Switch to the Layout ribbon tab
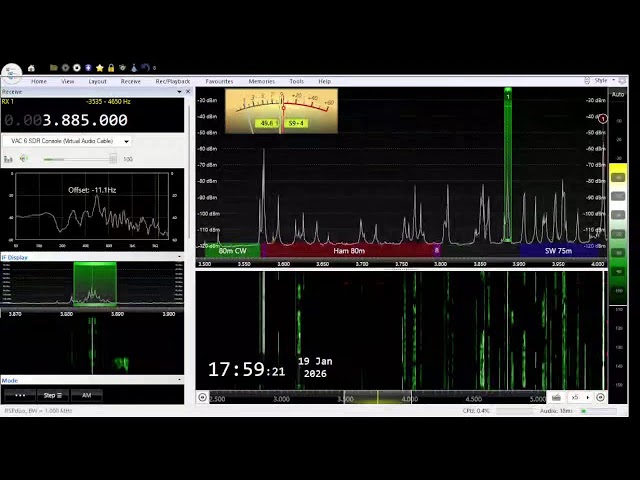 click(x=98, y=81)
